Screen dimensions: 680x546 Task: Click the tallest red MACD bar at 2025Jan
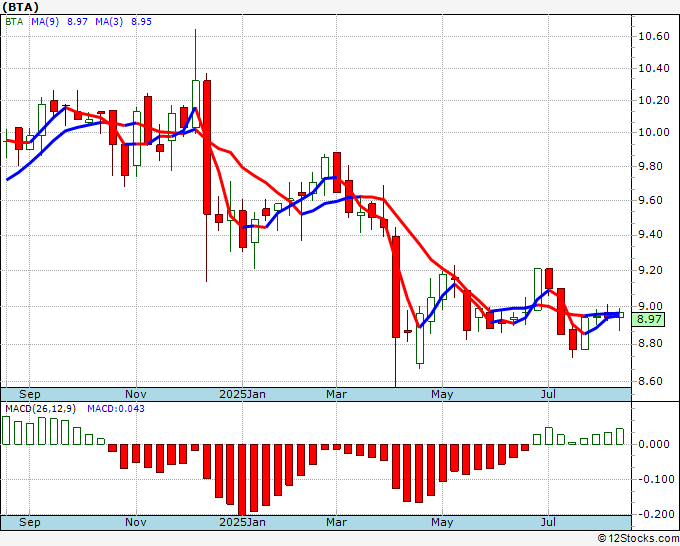pyautogui.click(x=242, y=480)
